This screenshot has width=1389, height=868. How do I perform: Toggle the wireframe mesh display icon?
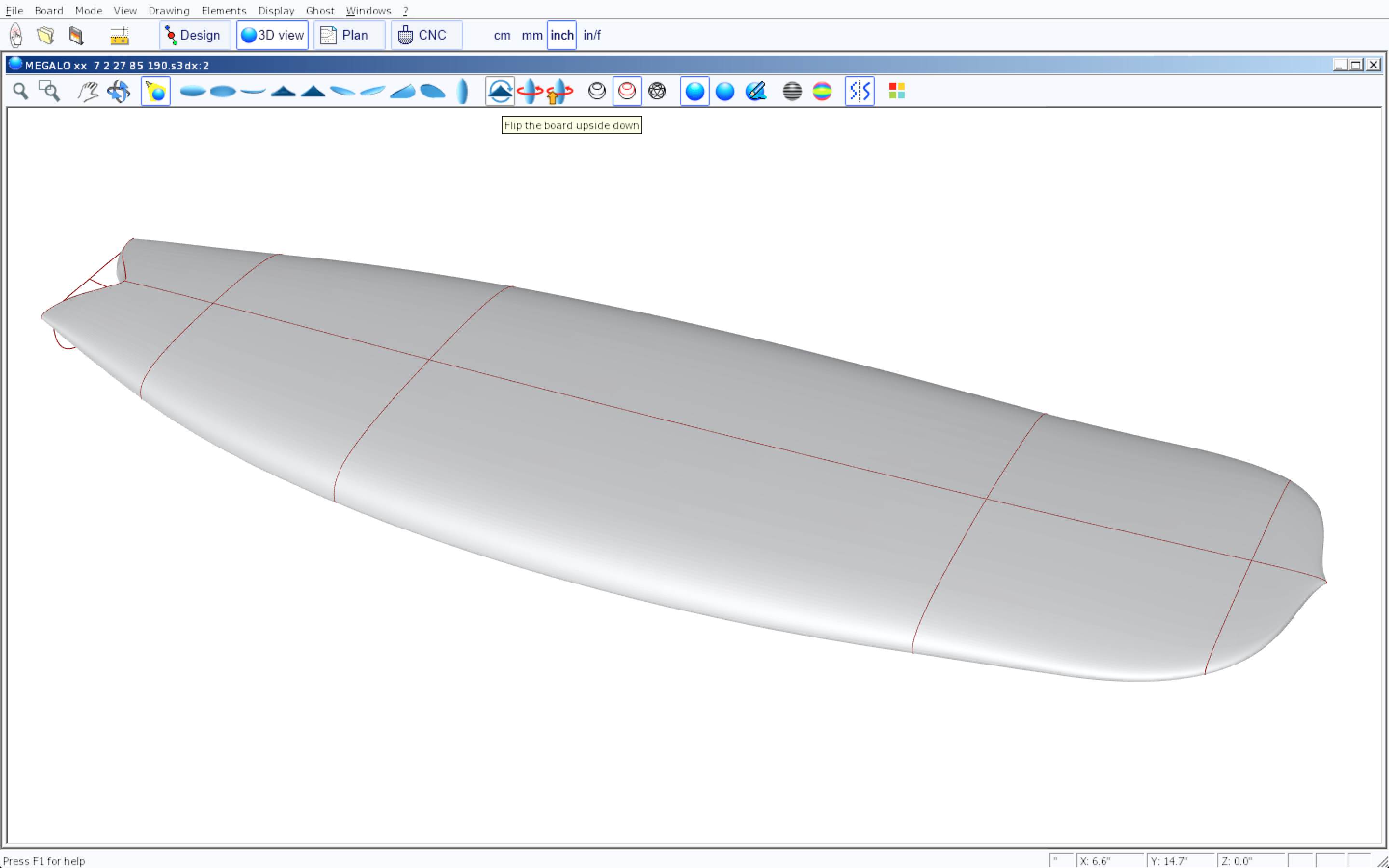coord(656,91)
